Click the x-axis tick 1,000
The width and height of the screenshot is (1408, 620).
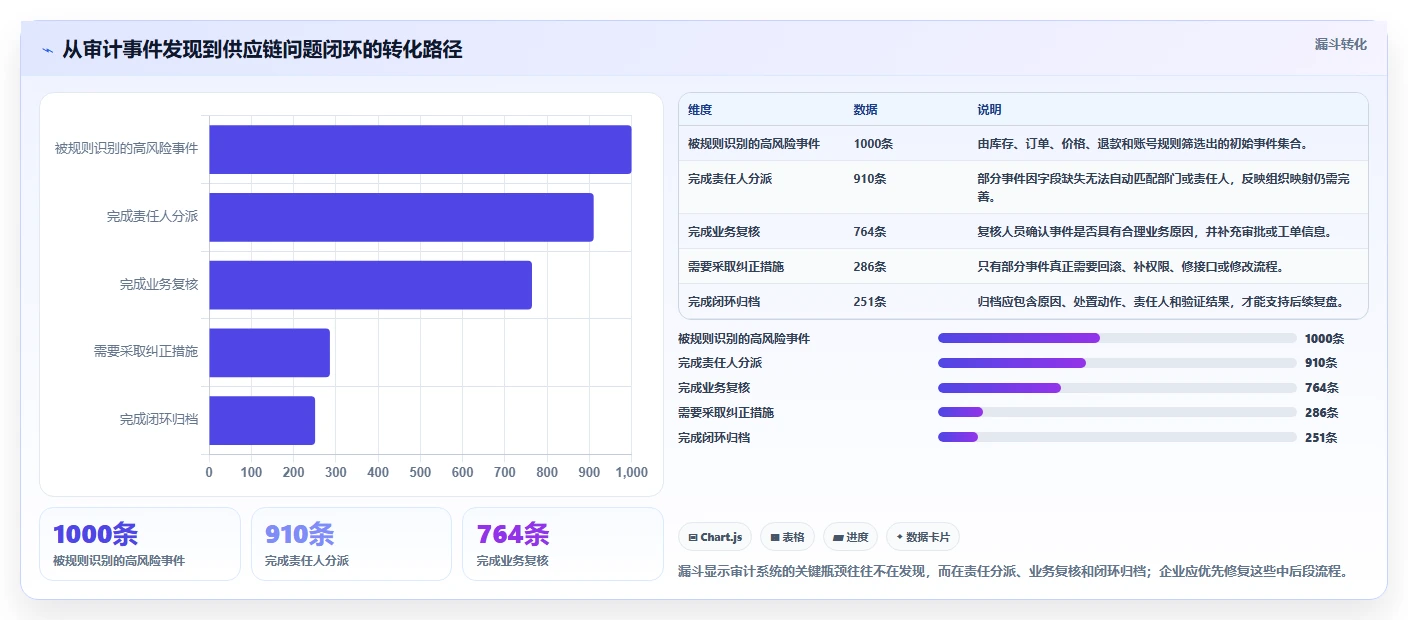tap(631, 472)
